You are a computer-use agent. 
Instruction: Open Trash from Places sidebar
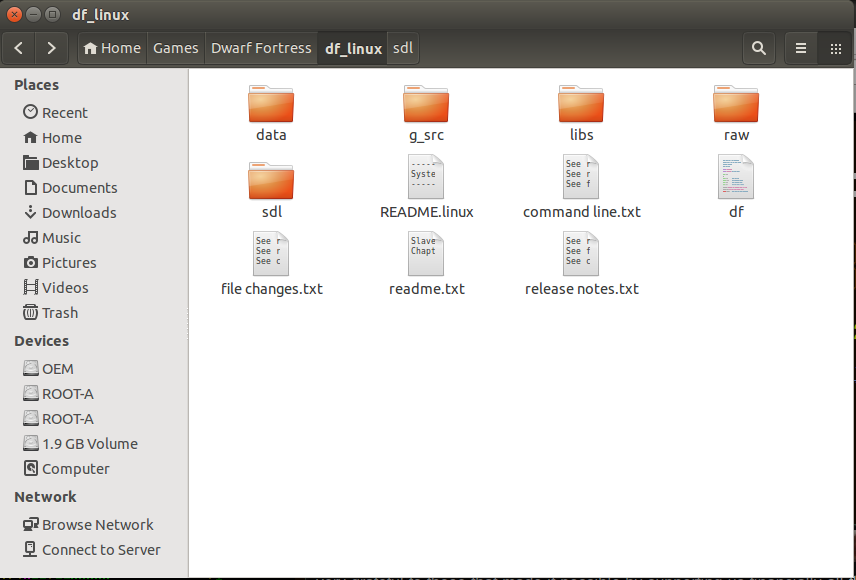[59, 313]
